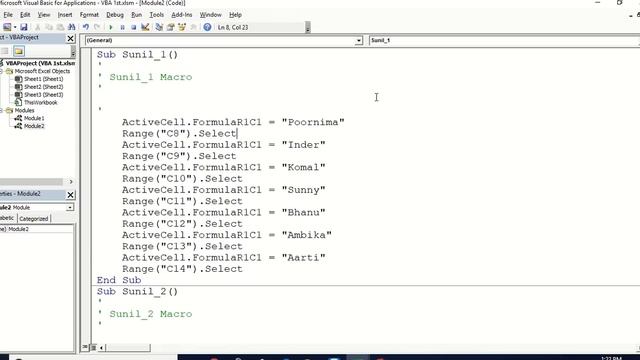Open the Debug menu
The image size is (640, 360).
point(115,15)
